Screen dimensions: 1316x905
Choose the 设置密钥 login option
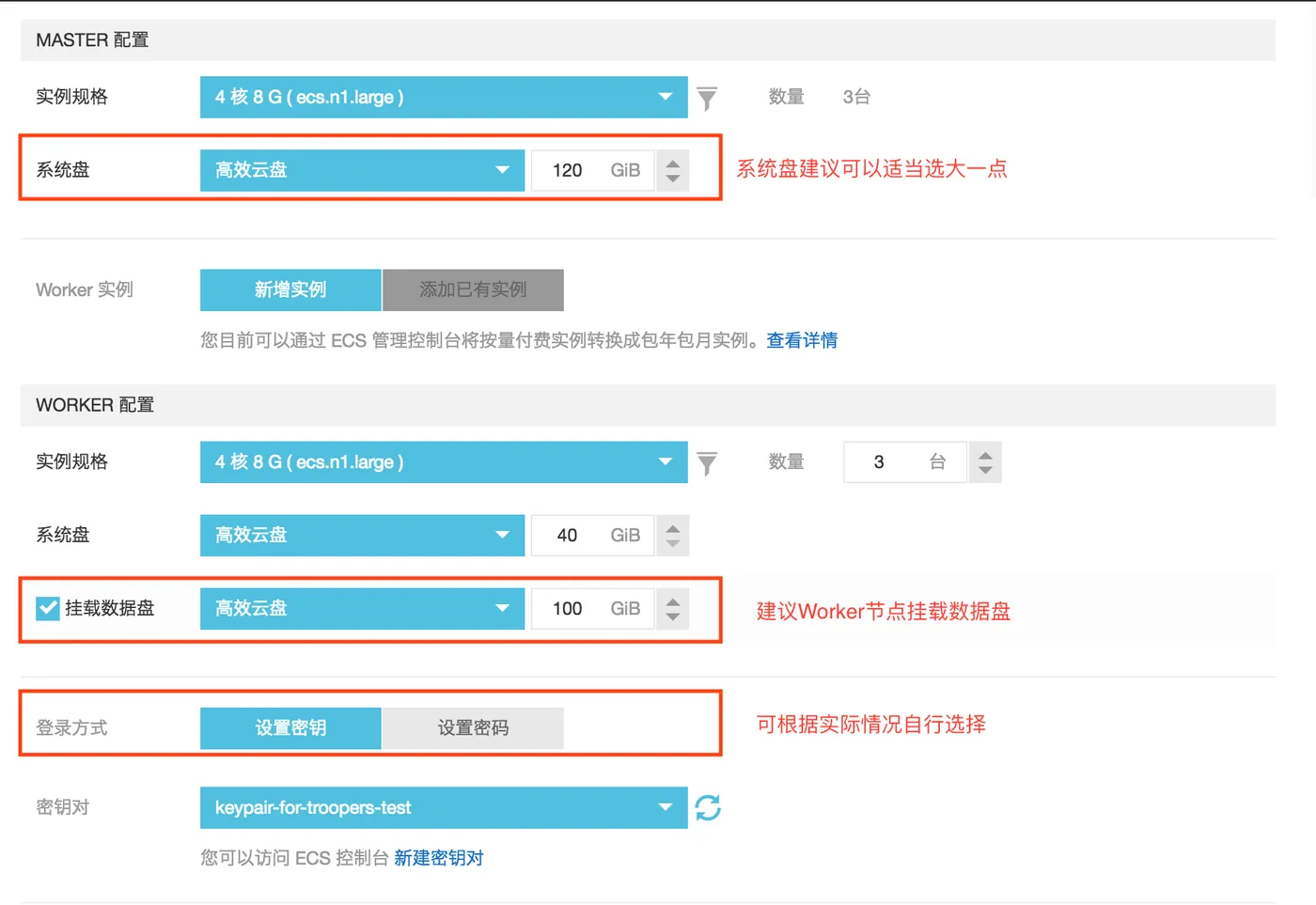click(290, 728)
